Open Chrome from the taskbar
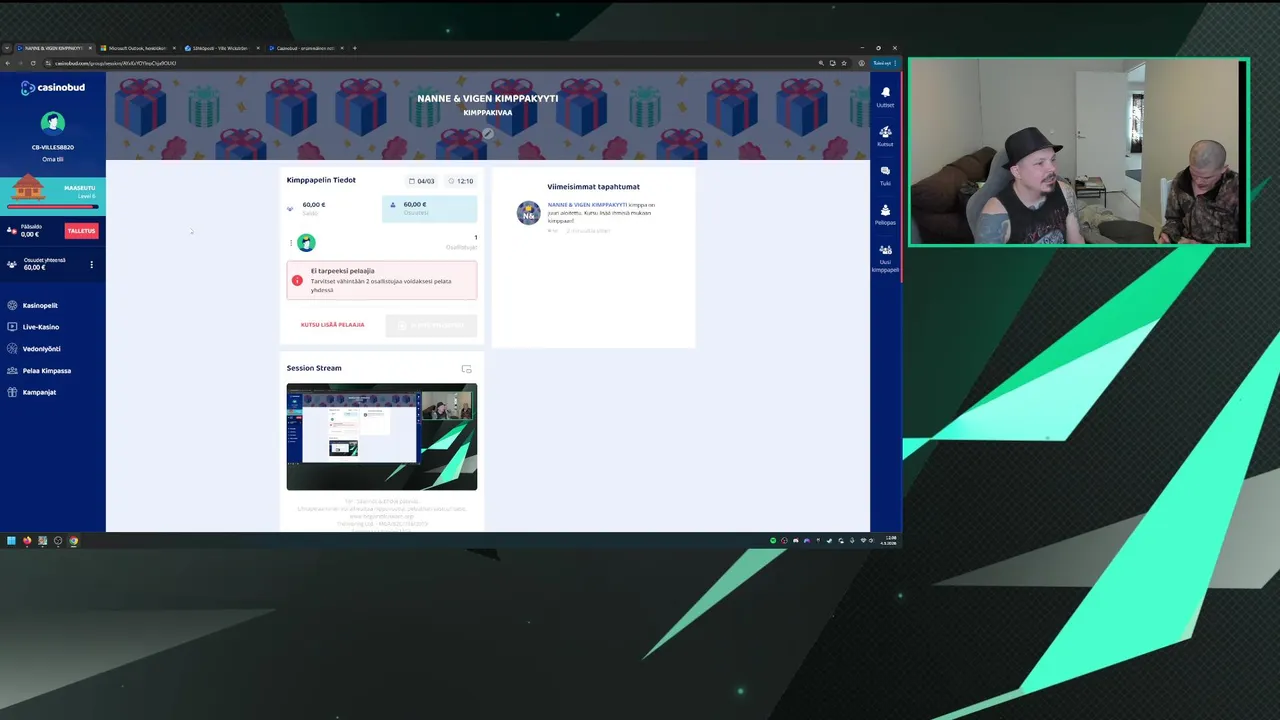1280x720 pixels. point(73,541)
